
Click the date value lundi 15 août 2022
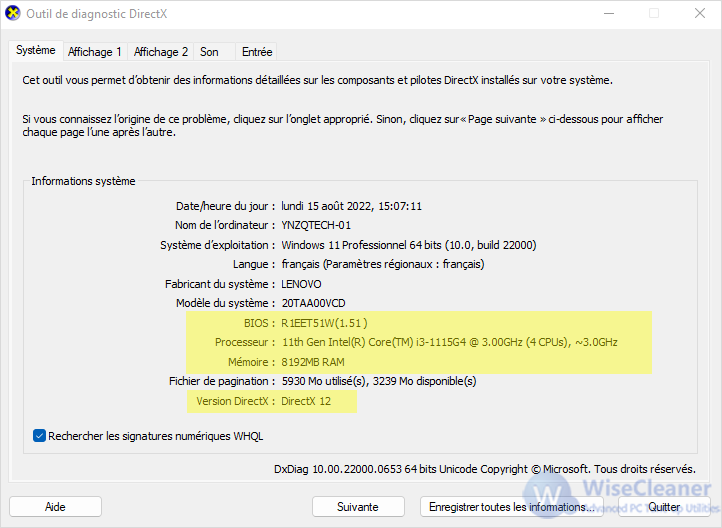[351, 206]
